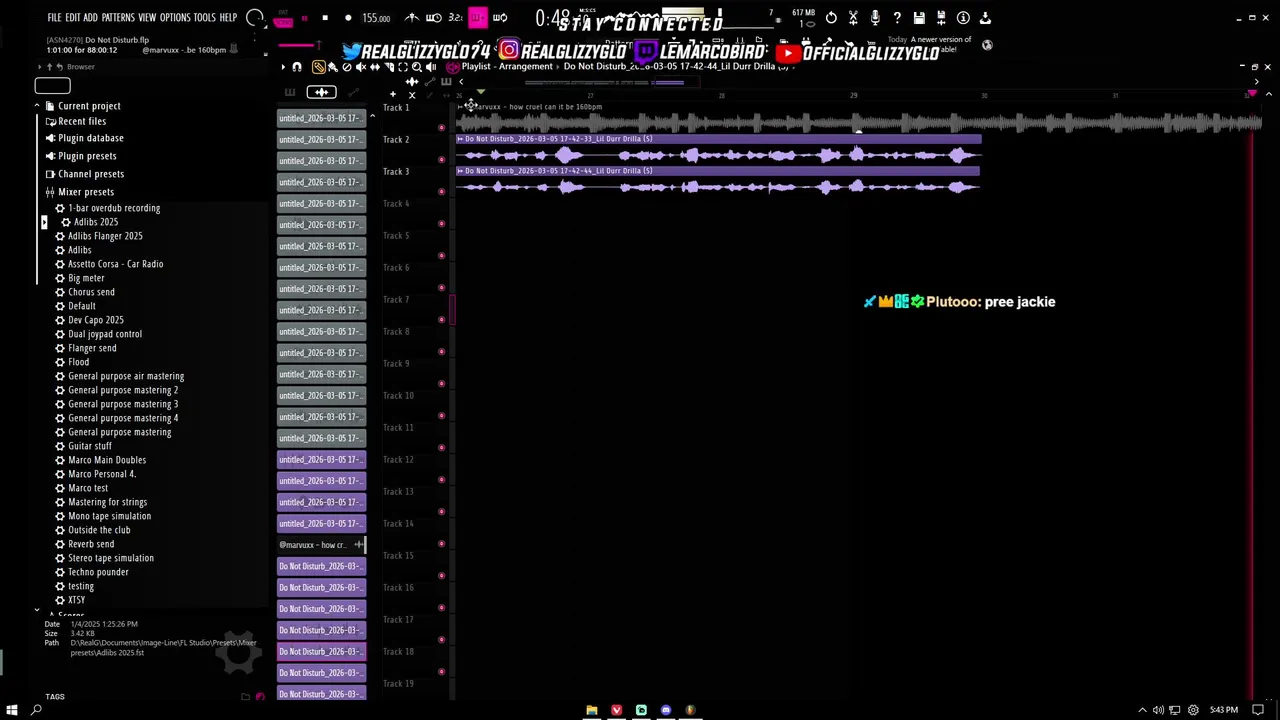1280x720 pixels.
Task: Select the Zoom magnifier tool in playlist
Action: point(417,67)
